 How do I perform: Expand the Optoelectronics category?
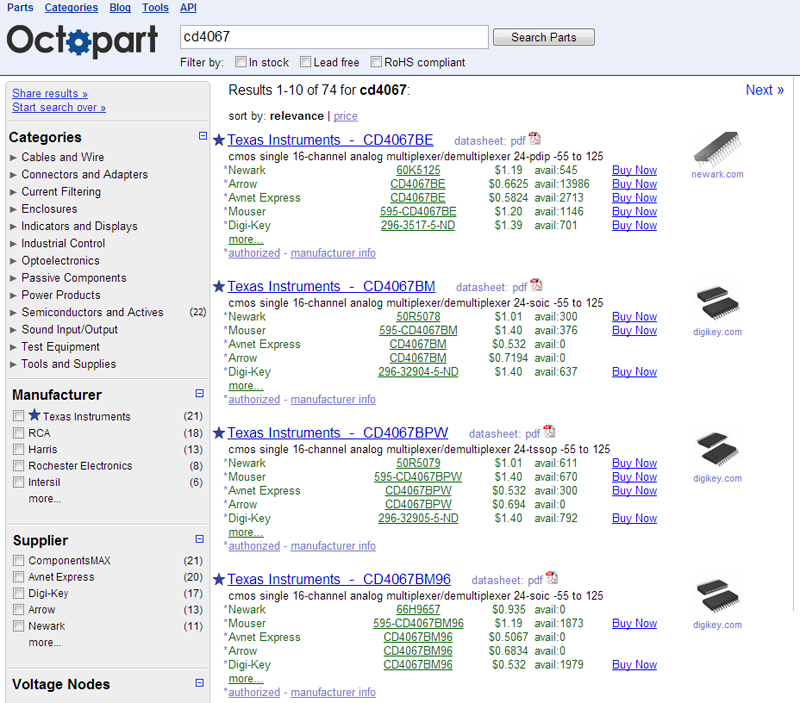tap(13, 261)
